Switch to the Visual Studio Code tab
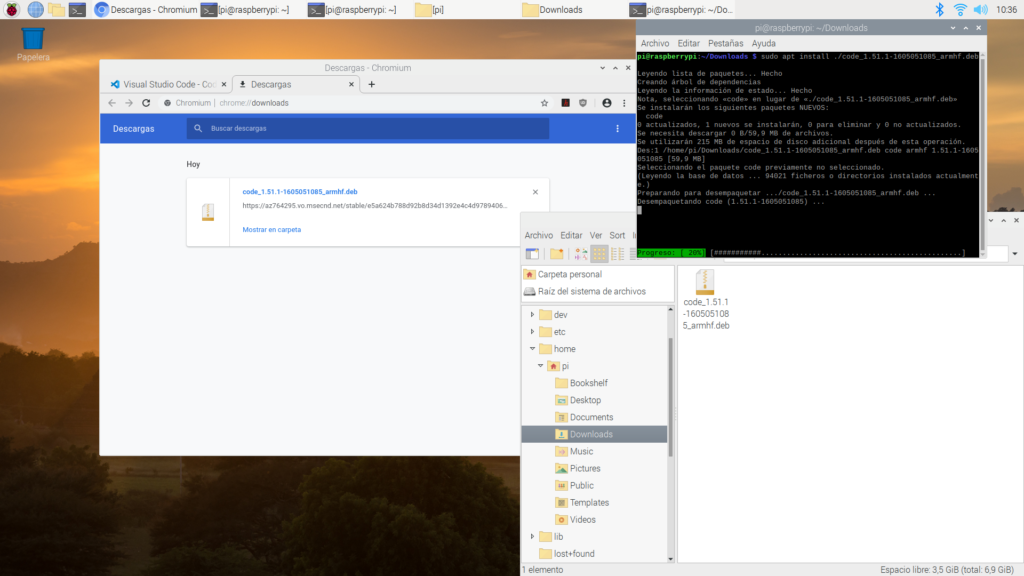Viewport: 1024px width, 576px height. [x=165, y=85]
